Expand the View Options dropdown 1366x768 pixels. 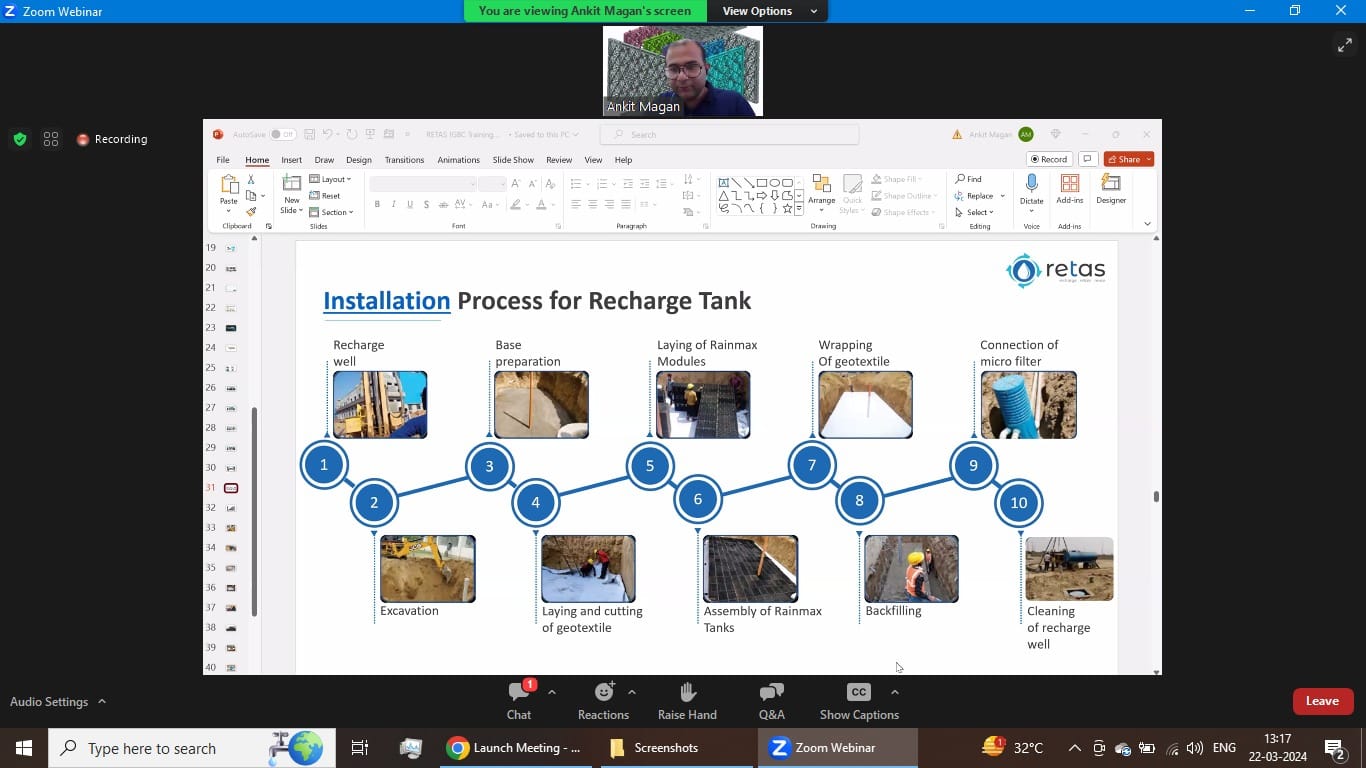(768, 11)
